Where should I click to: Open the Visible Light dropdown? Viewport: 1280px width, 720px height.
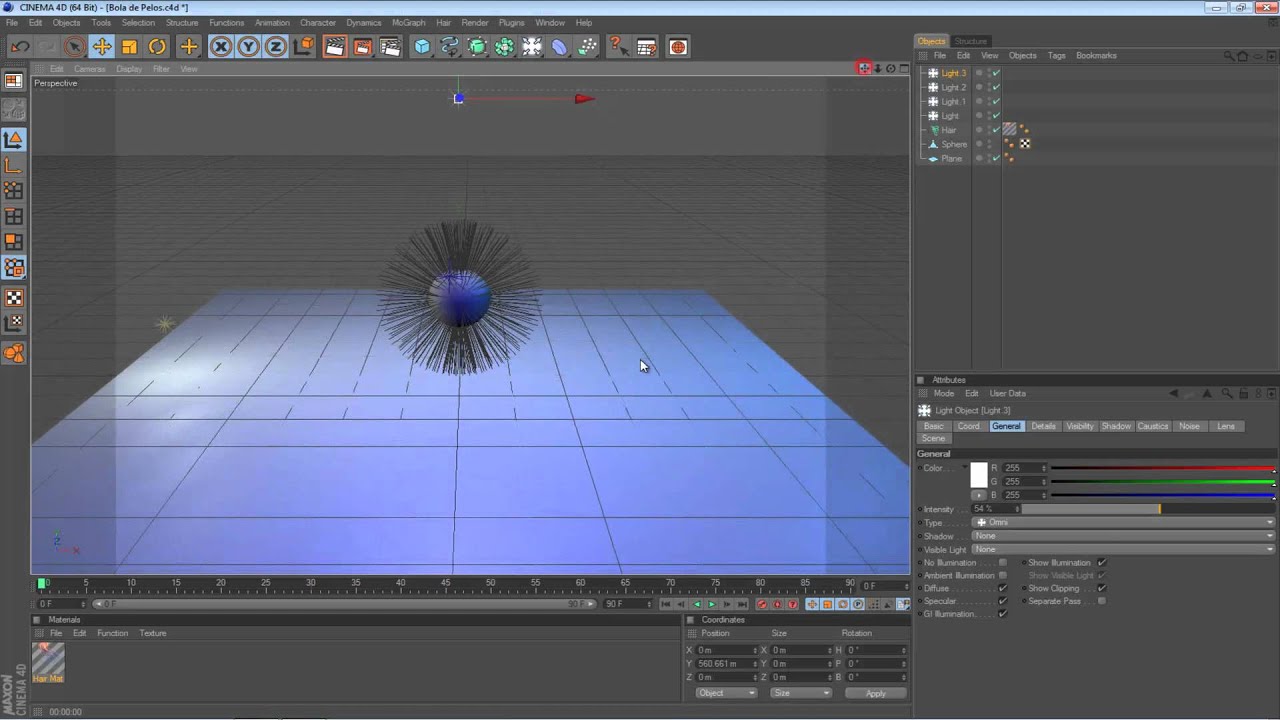click(1124, 549)
